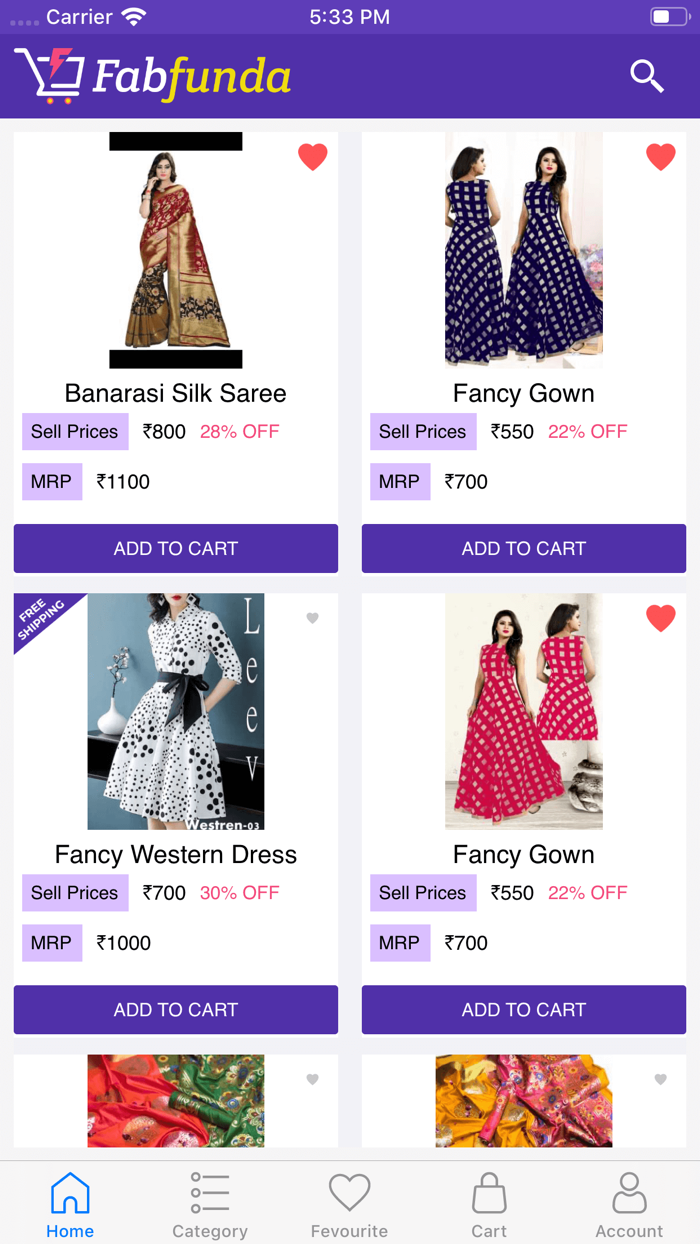Toggle the heart on the blue Fancy Gown
This screenshot has width=700, height=1244.
(661, 156)
